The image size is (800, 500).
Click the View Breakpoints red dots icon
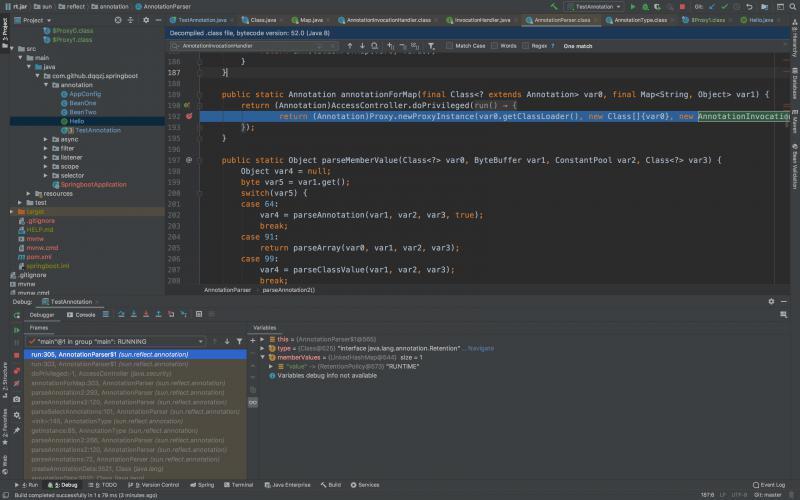[16, 369]
